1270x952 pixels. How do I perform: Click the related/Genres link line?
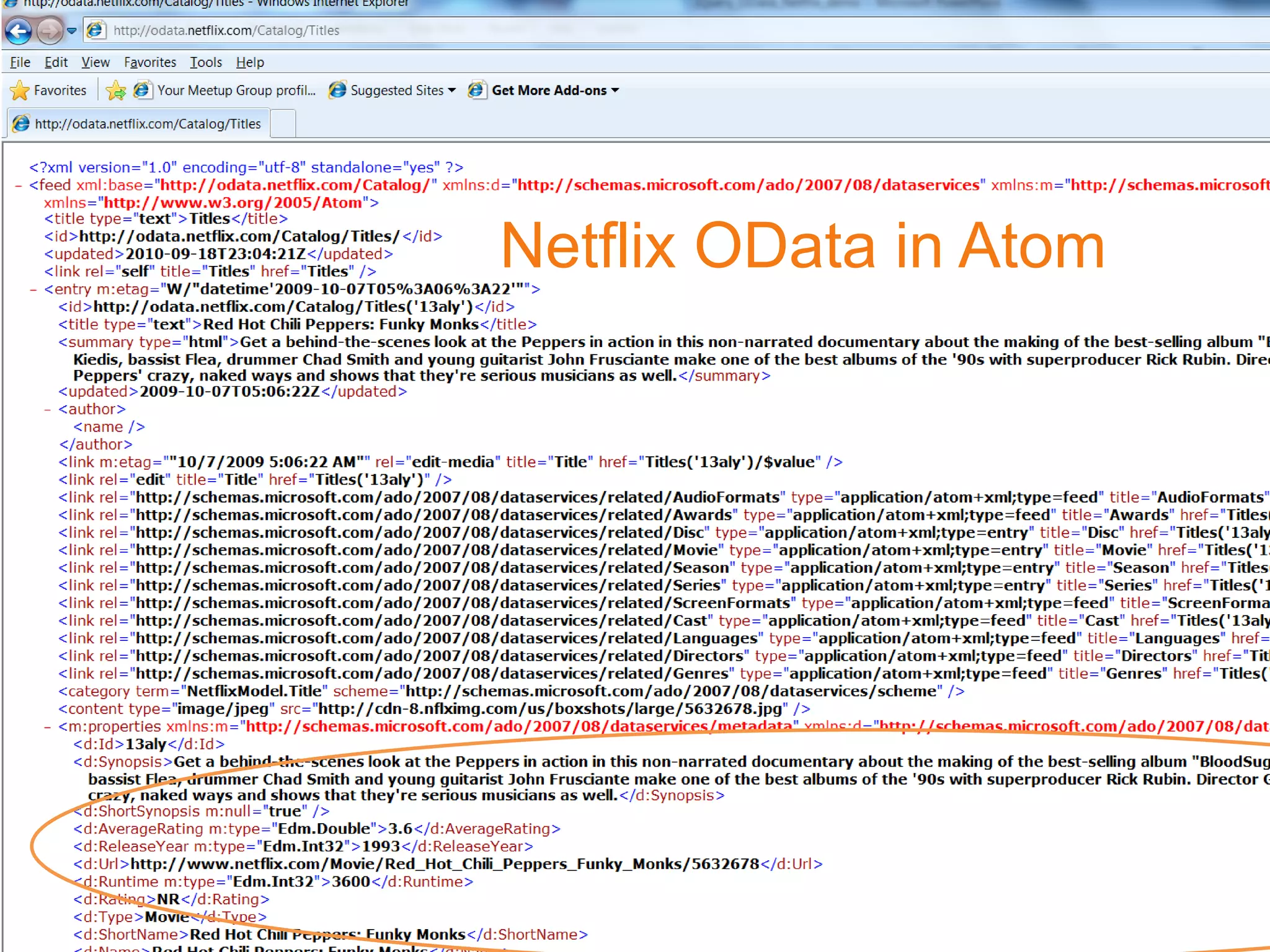click(664, 674)
